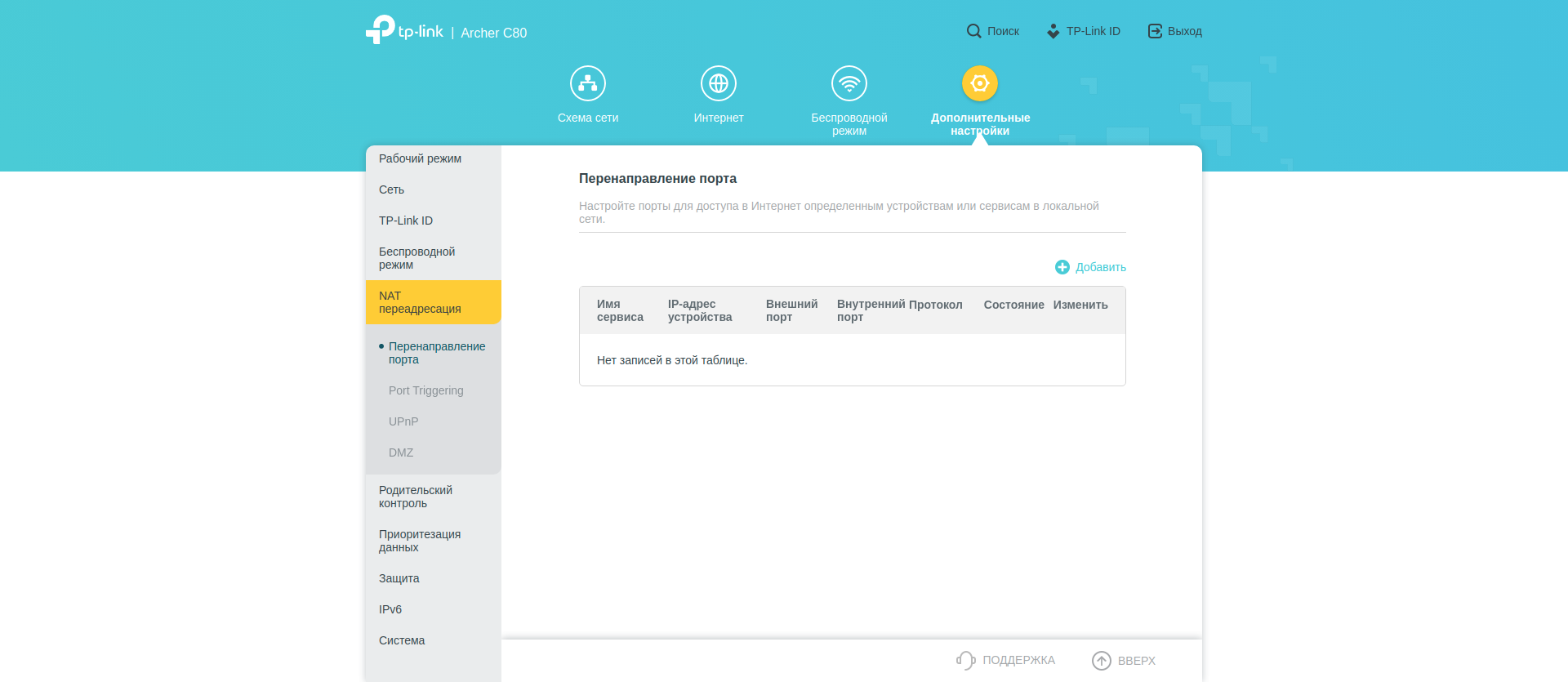This screenshot has width=1568, height=682.
Task: Open the Wireless (Беспроводной режим) Wi-Fi icon
Action: pos(849,83)
